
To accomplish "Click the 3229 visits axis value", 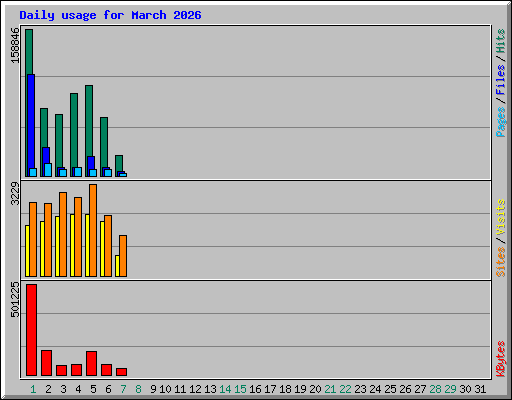I will click(x=15, y=193).
